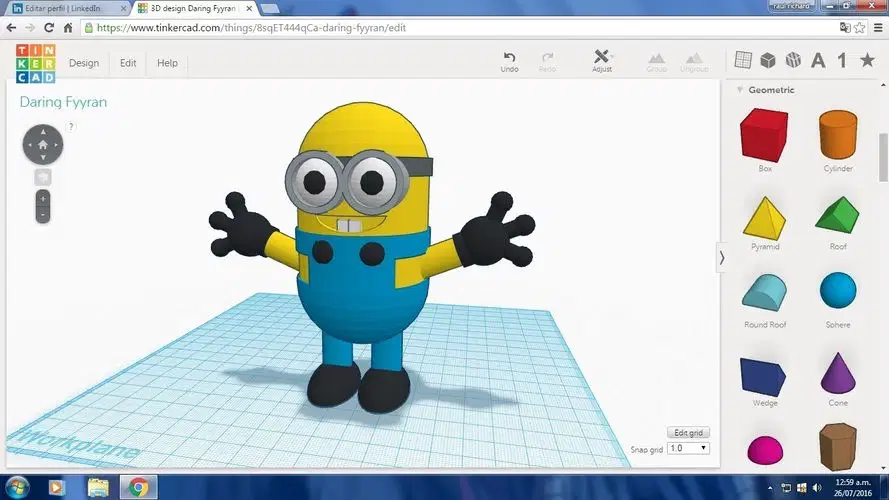Viewport: 889px width, 500px height.
Task: Click the Daring Fyyran design title
Action: point(63,102)
